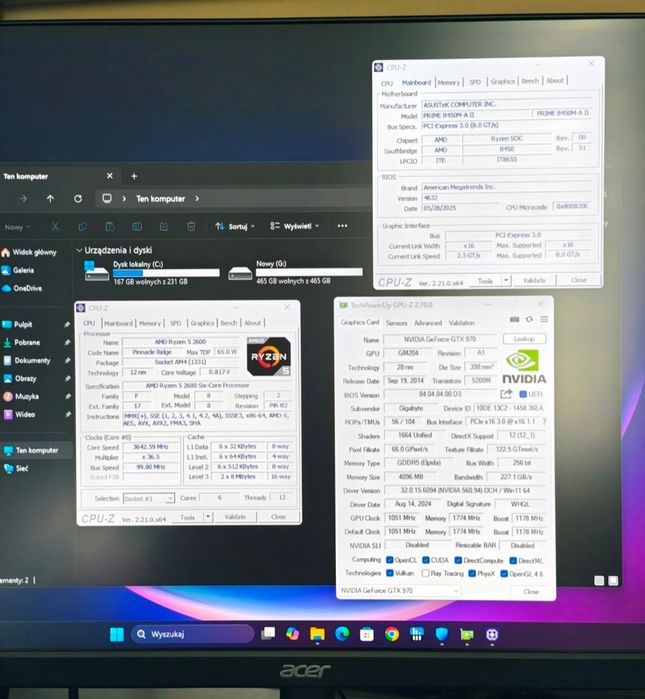Click the Share icon in Explorer toolbar
The image size is (645, 699).
(164, 226)
